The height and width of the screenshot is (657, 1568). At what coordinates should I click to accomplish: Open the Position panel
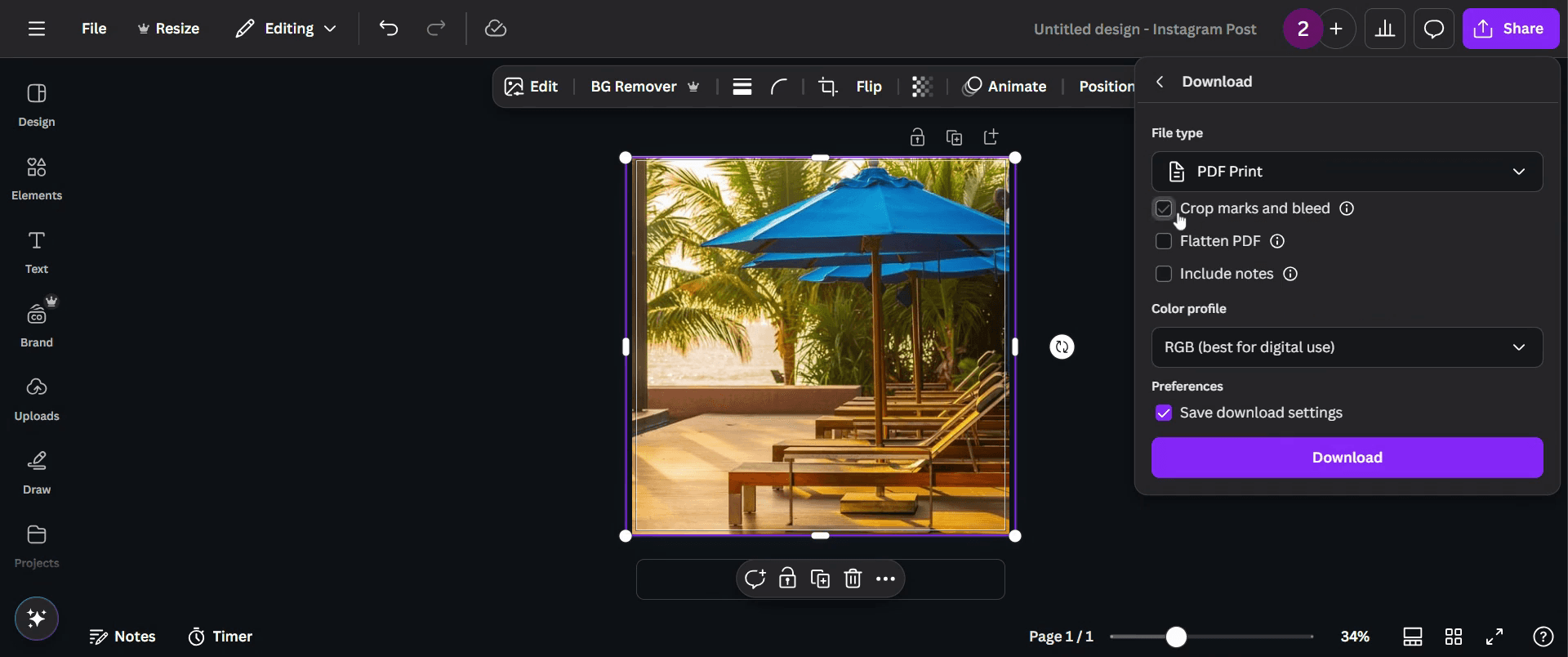tap(1107, 87)
